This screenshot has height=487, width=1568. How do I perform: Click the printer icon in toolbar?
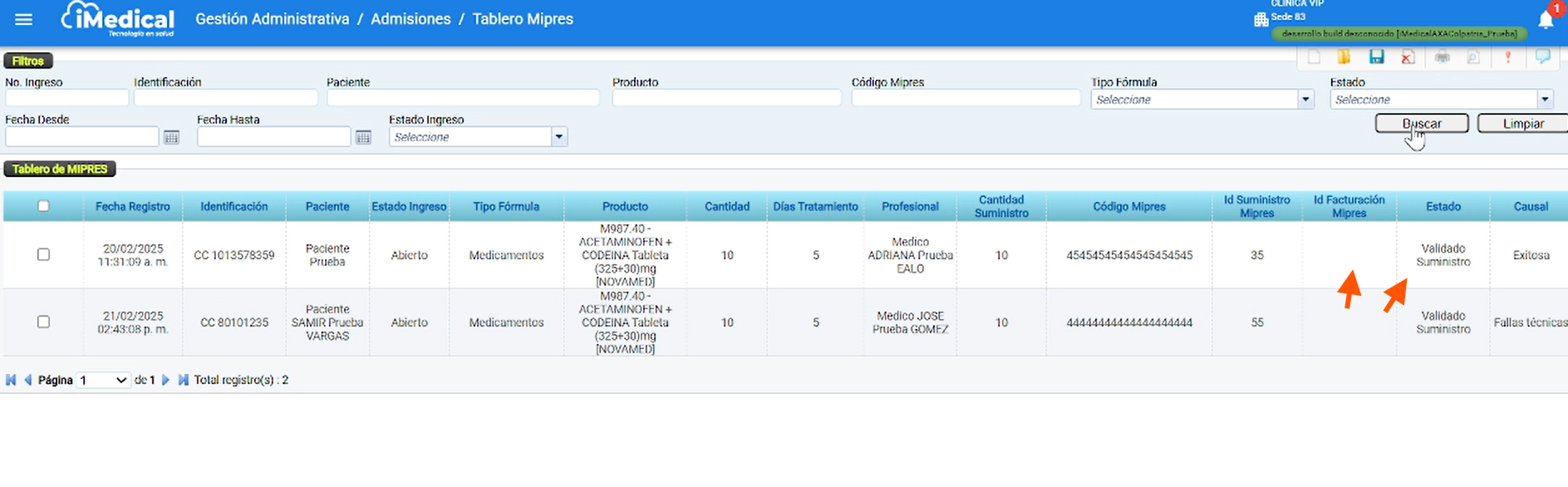pyautogui.click(x=1443, y=57)
